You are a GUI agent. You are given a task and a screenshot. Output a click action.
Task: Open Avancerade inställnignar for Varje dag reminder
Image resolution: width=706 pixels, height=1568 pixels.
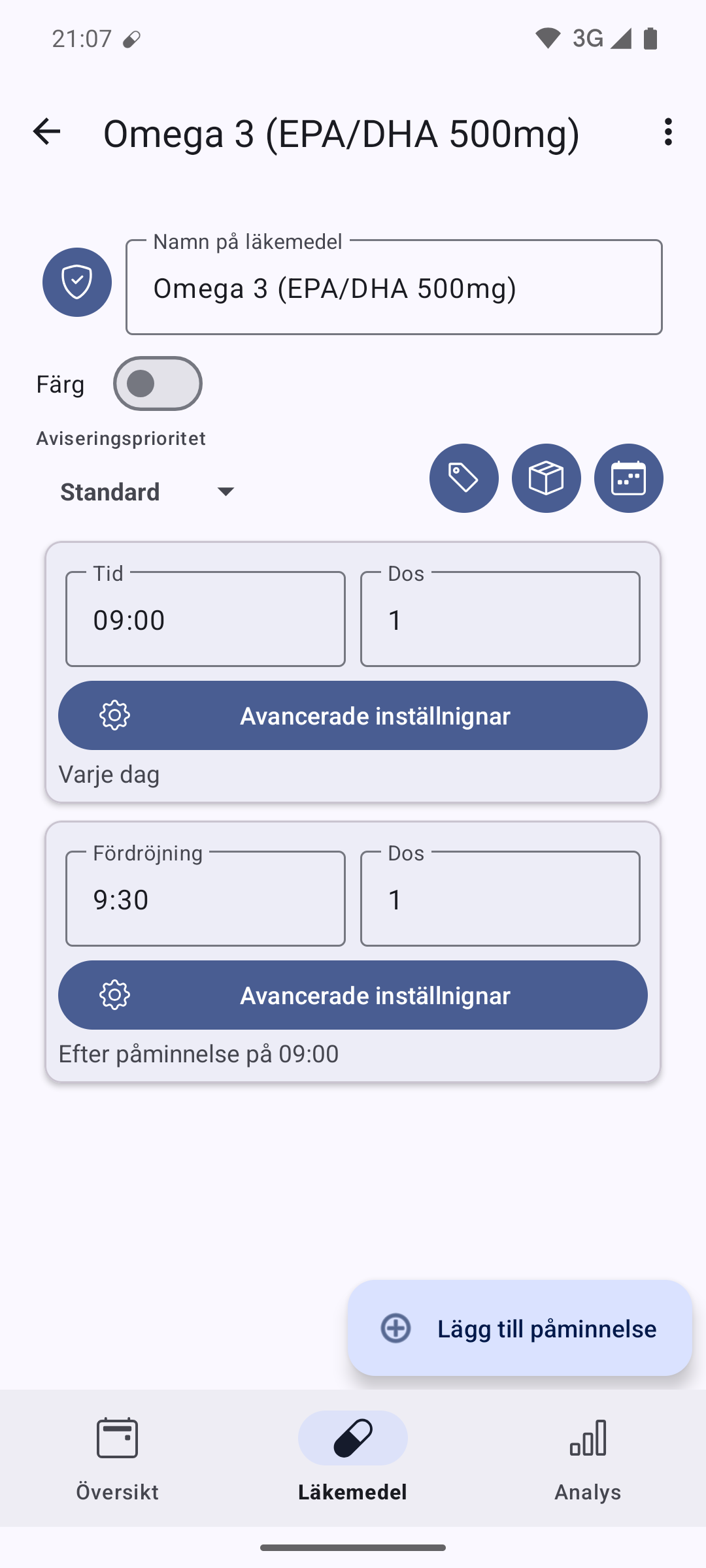tap(375, 715)
